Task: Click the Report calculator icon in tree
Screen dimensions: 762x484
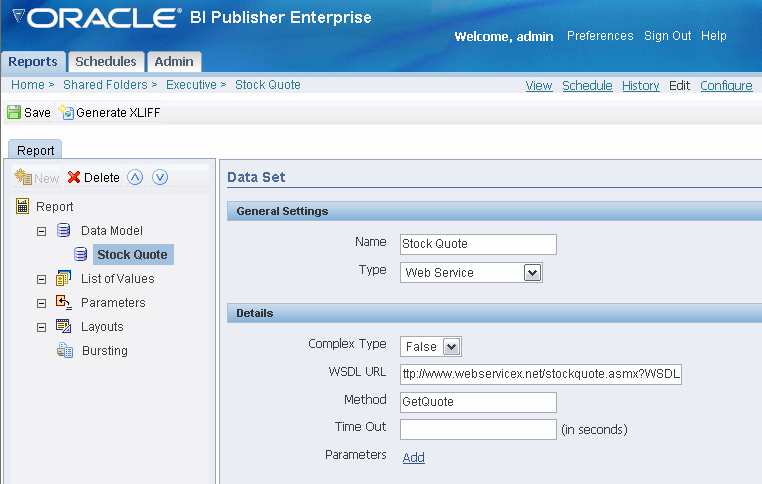Action: pyautogui.click(x=22, y=206)
